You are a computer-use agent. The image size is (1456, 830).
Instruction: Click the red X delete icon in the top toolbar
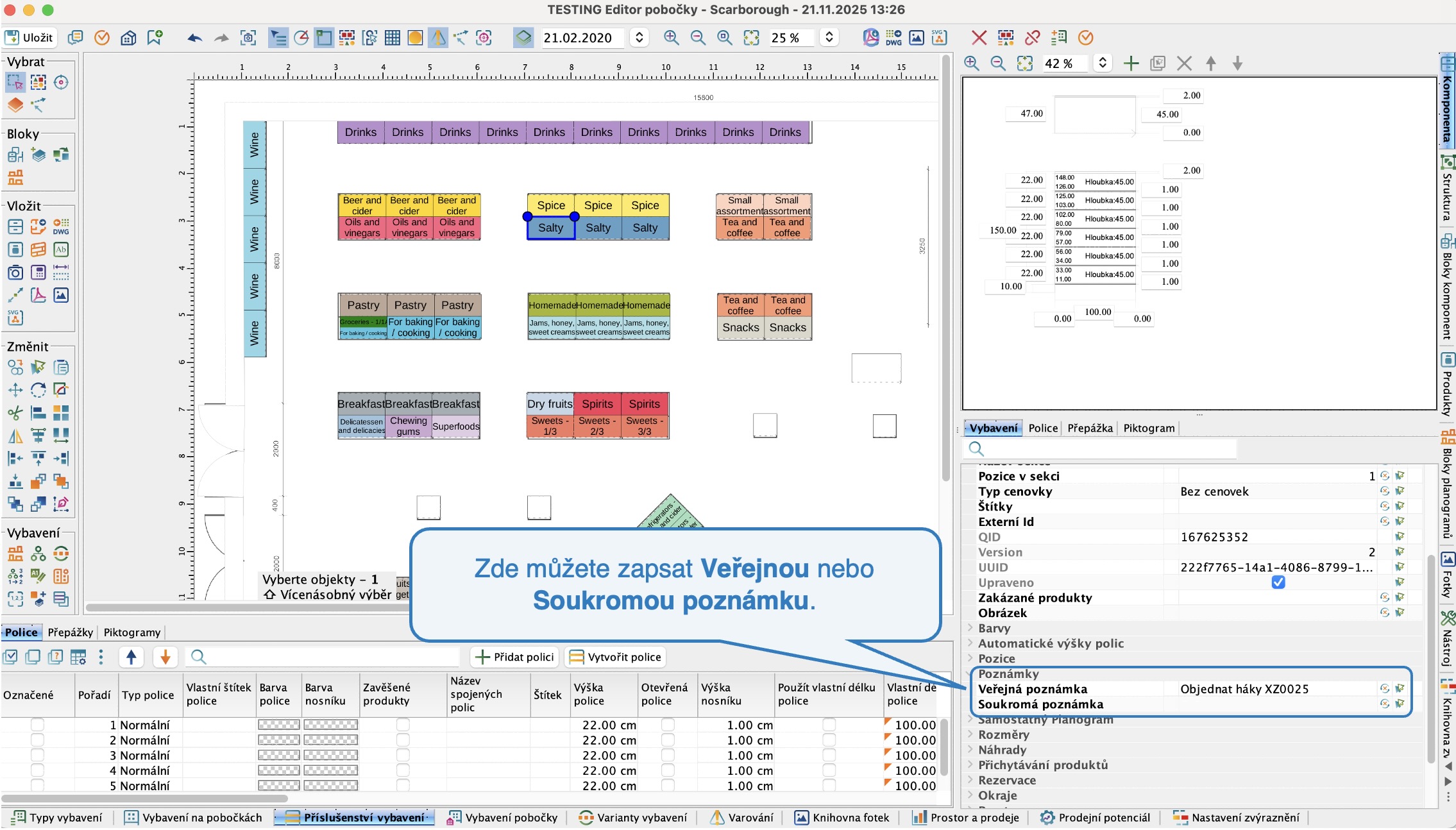tap(979, 38)
